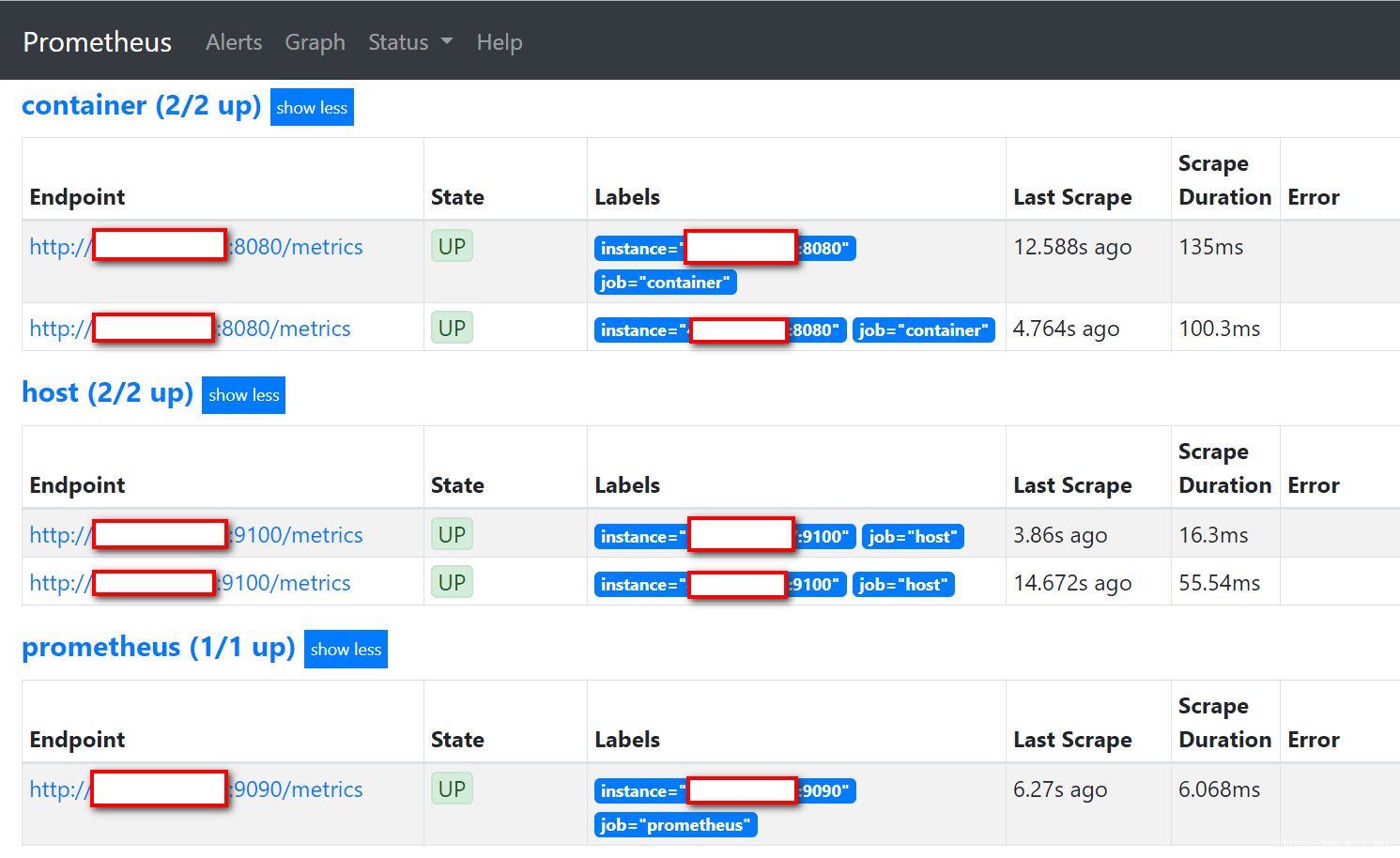Click UP state badge in 16.3ms row

(x=452, y=535)
